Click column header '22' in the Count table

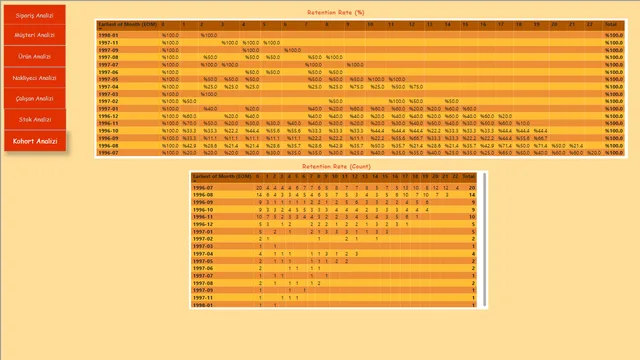(455, 176)
